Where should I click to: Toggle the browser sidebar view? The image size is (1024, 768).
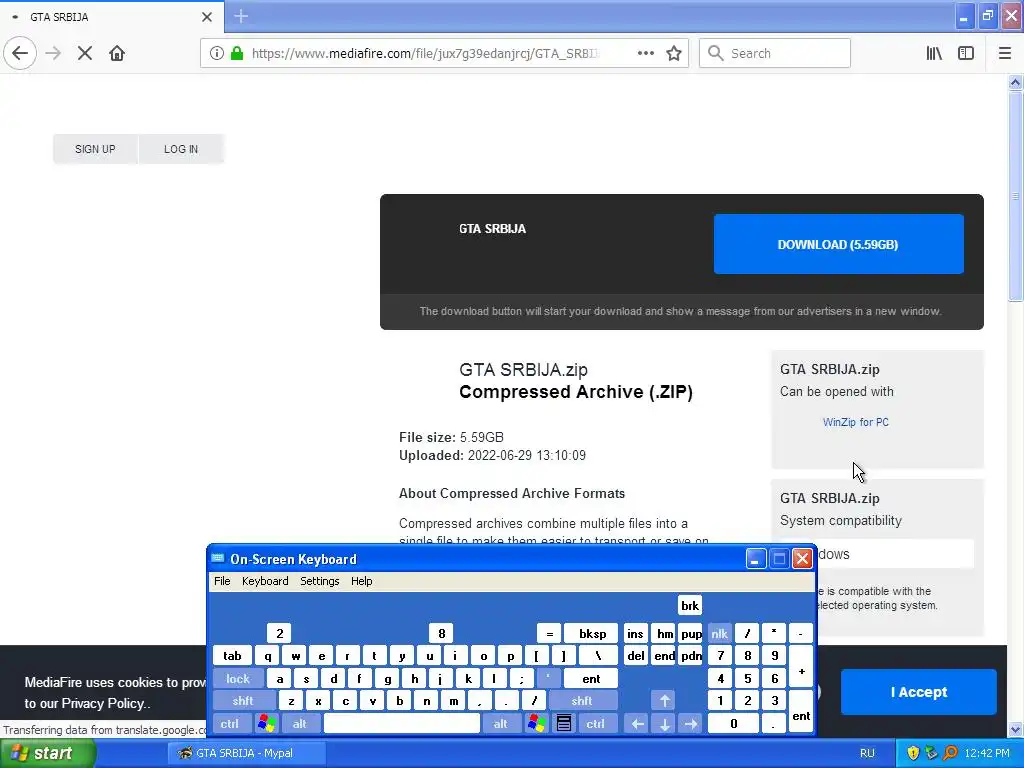click(966, 53)
